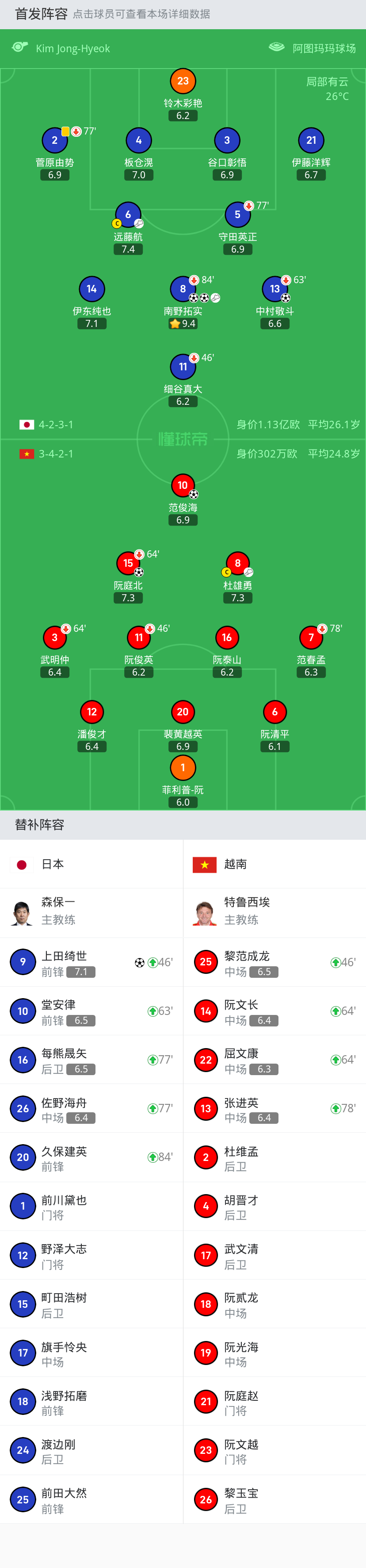
Task: Select the 越南 substitutes header
Action: tap(275, 864)
